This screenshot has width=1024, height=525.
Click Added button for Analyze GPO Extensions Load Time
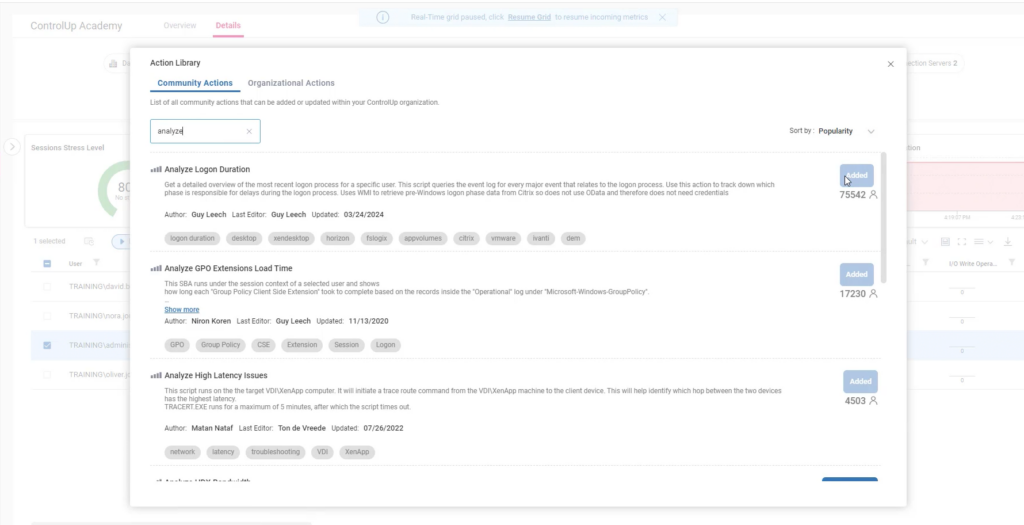click(x=856, y=274)
